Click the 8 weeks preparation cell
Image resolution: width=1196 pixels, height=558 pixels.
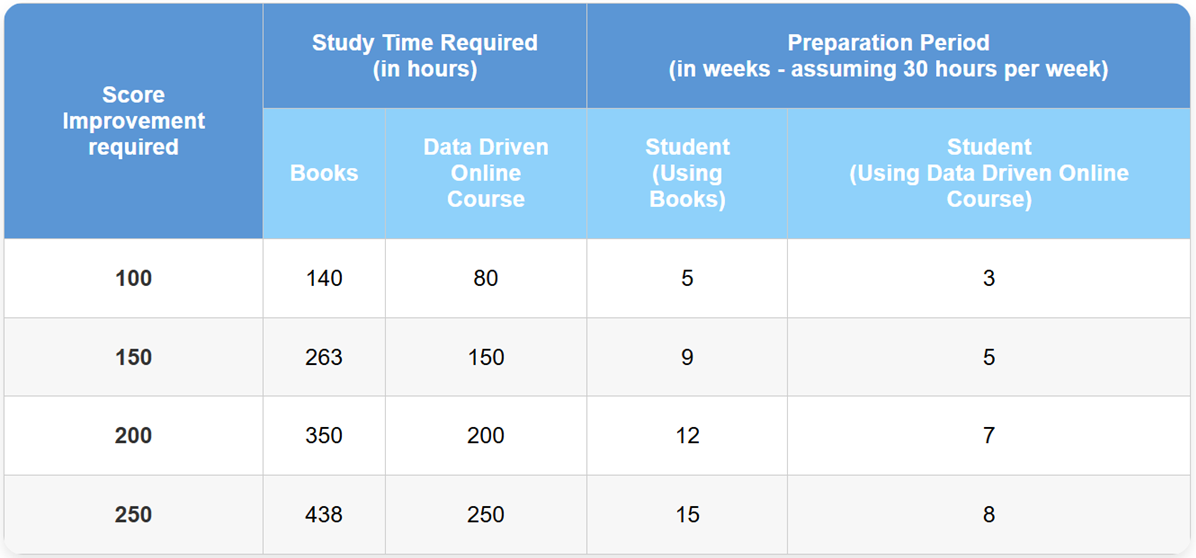click(x=988, y=515)
